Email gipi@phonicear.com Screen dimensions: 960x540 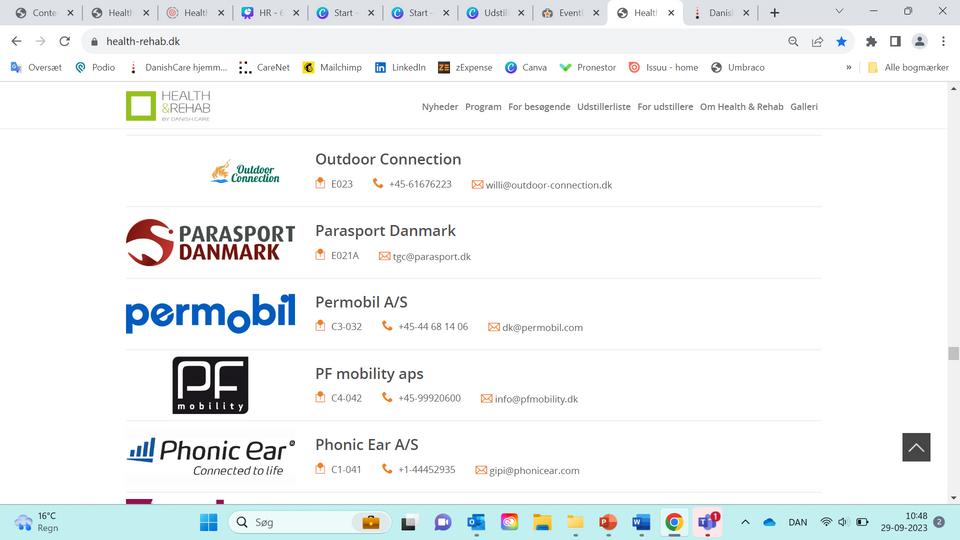pyautogui.click(x=534, y=471)
